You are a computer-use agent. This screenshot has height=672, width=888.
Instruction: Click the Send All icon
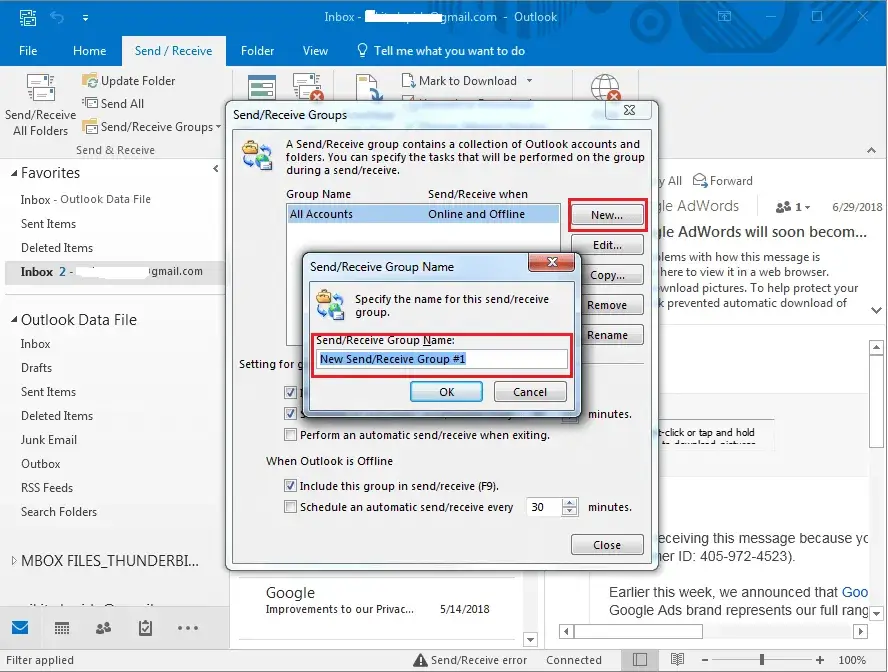tap(90, 103)
